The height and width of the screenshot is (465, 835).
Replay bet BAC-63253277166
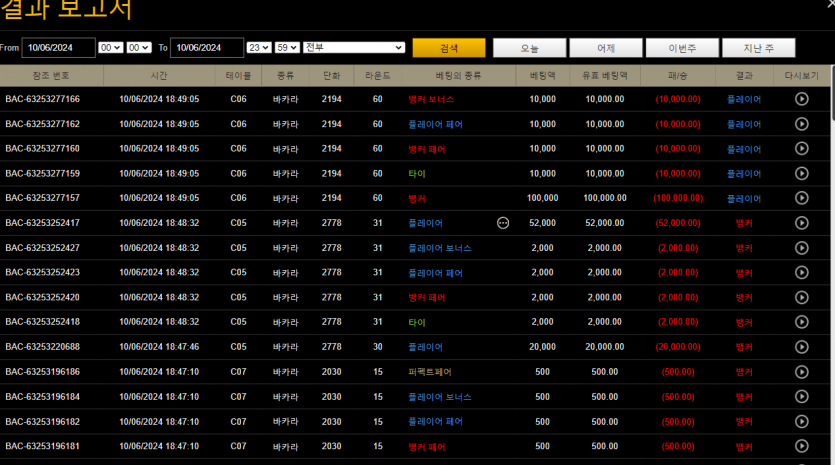pos(801,99)
